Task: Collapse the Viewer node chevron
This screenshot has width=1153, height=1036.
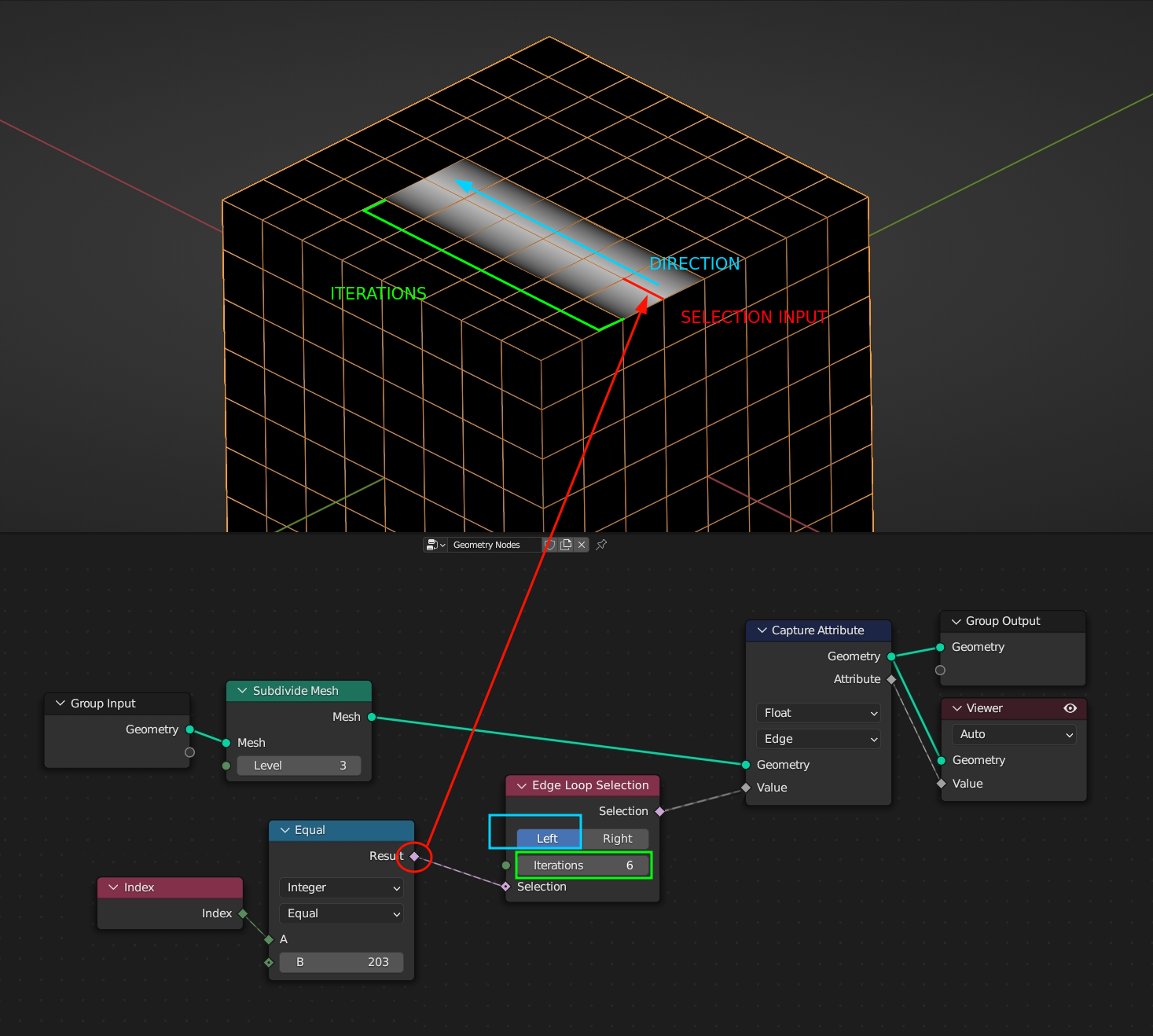Action: (x=957, y=708)
